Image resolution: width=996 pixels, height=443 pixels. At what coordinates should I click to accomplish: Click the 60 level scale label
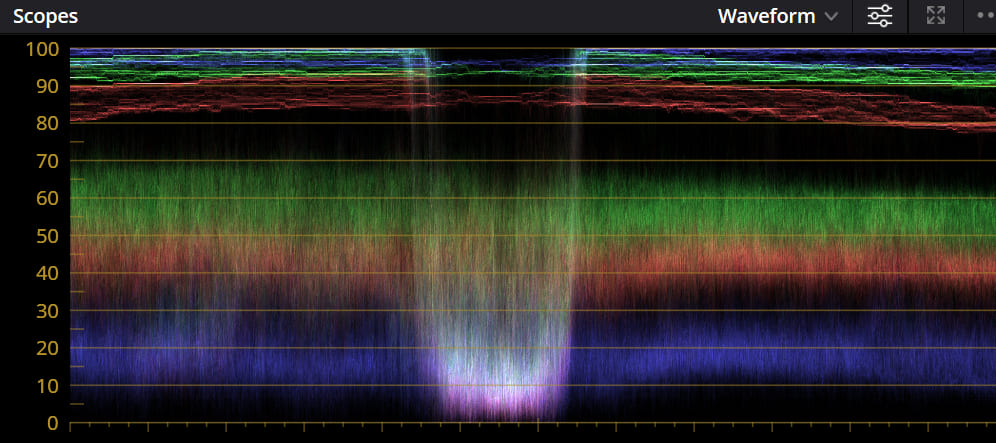tap(48, 198)
